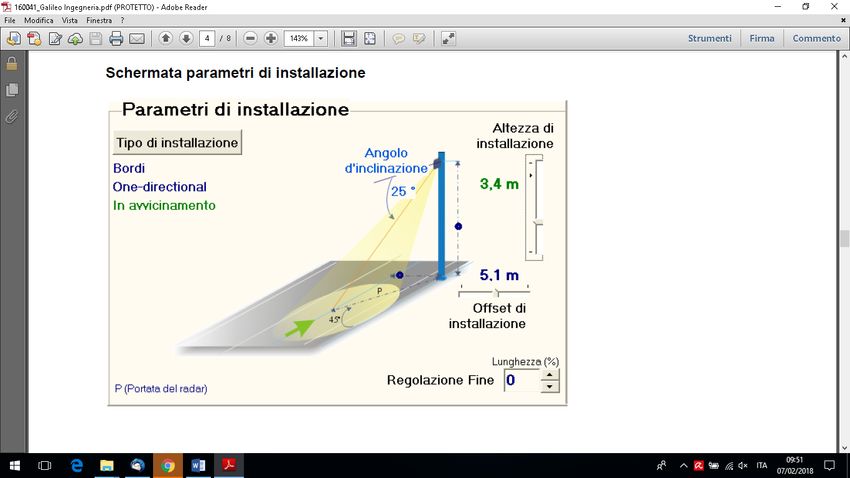850x478 pixels.
Task: Open the Commento pane
Action: pos(816,38)
